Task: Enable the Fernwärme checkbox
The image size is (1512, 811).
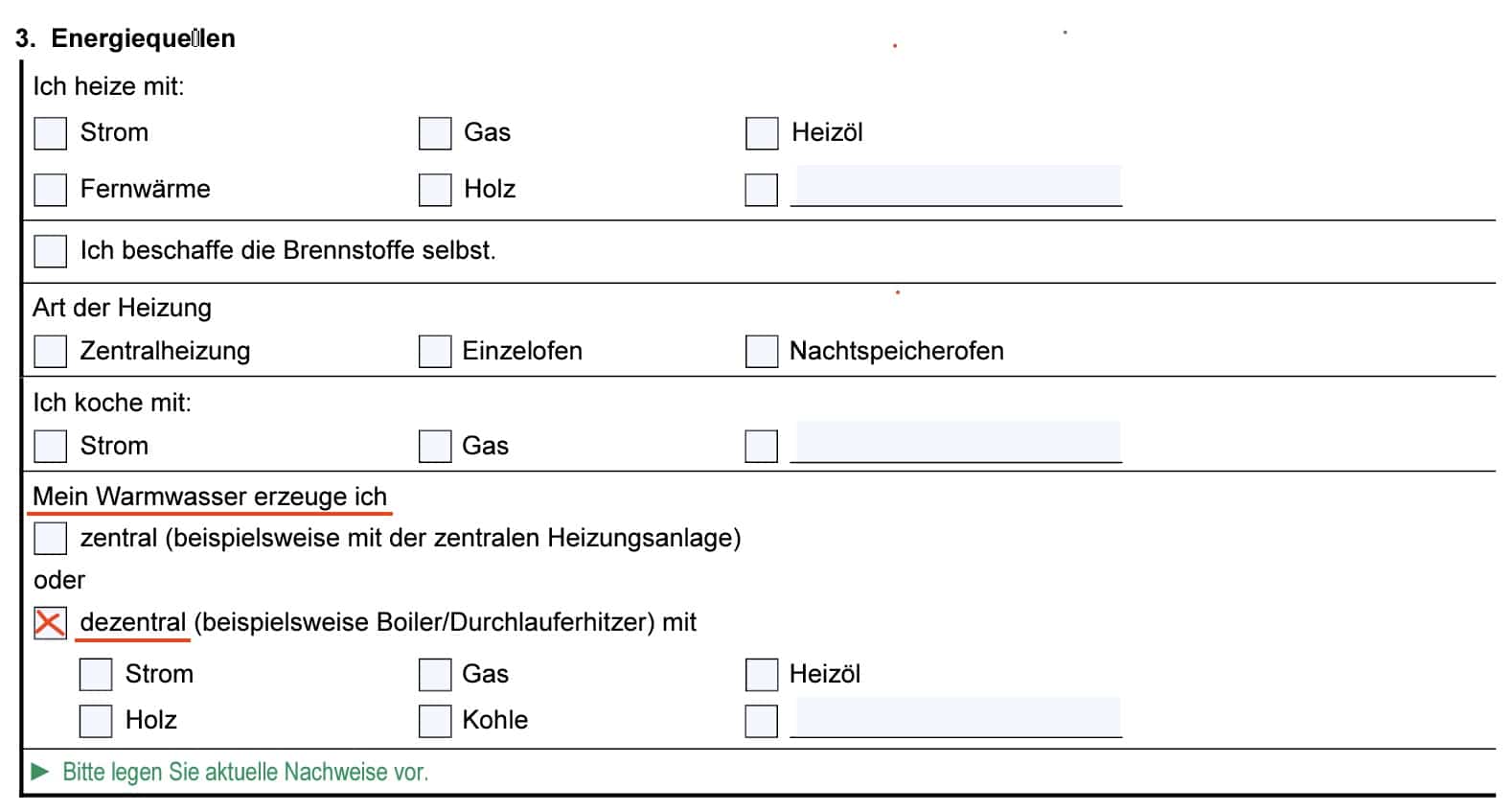Action: coord(50,190)
